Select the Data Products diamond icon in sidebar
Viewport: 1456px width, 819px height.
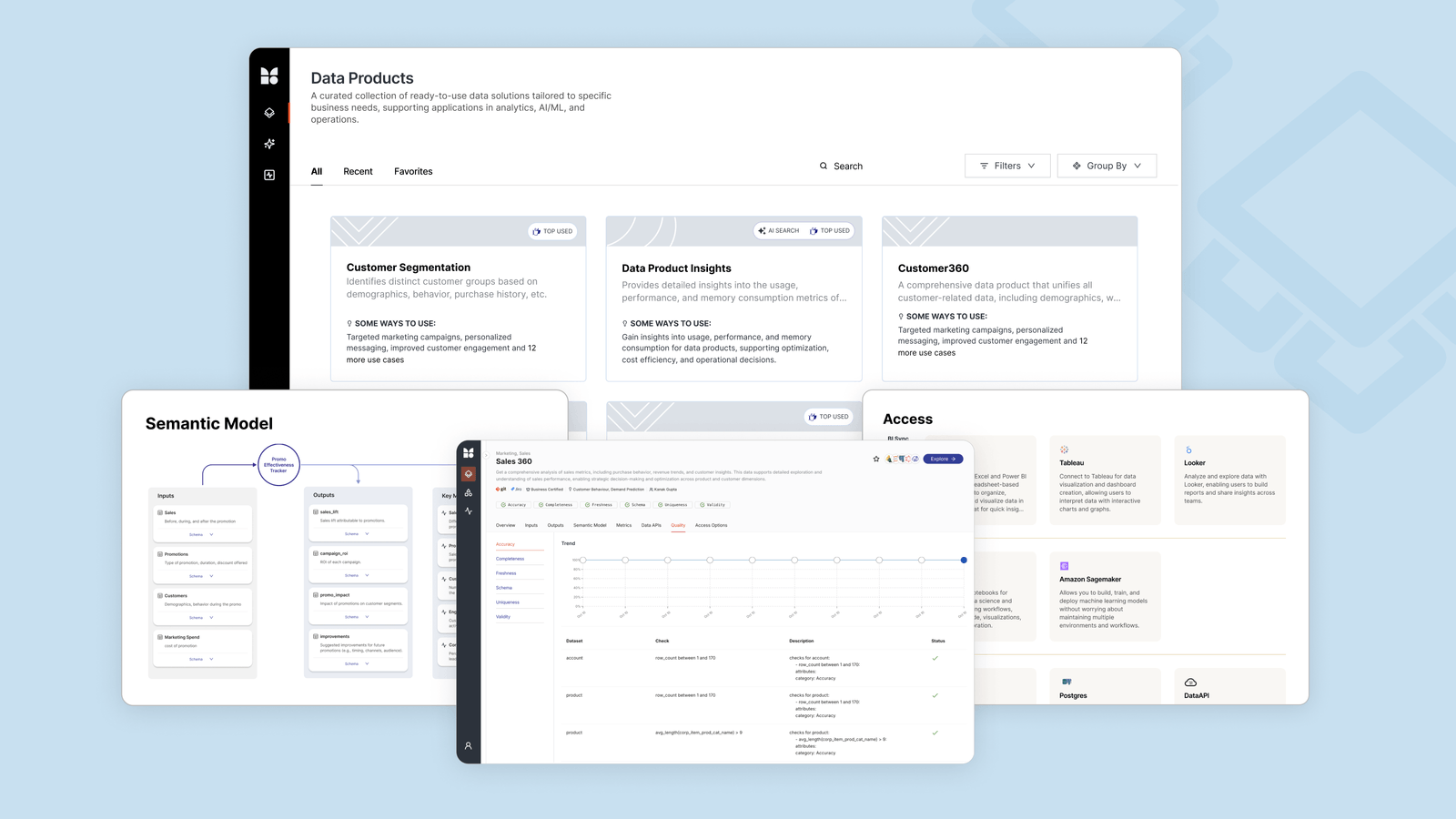[268, 112]
